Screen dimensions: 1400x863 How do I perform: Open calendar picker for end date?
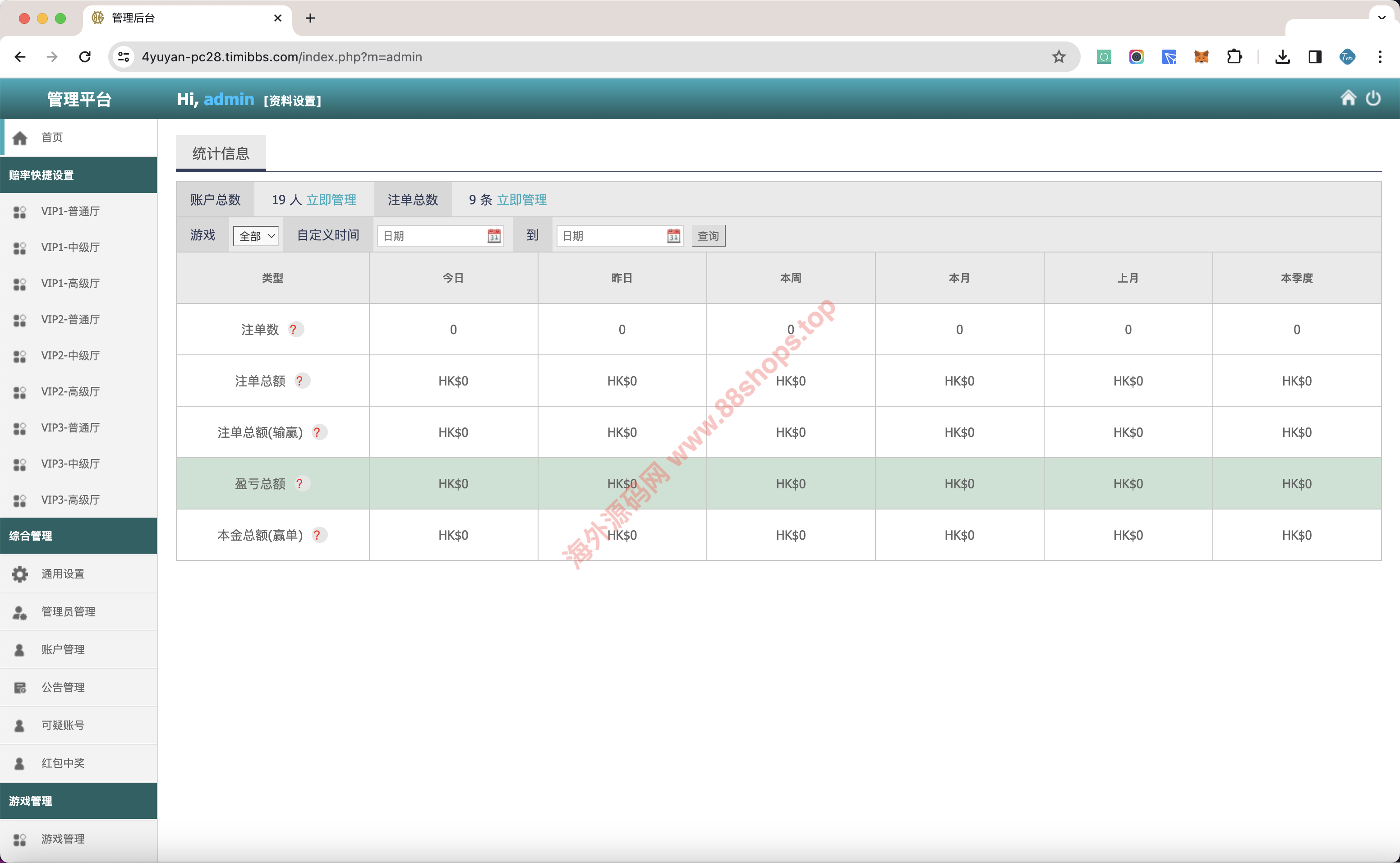tap(673, 236)
